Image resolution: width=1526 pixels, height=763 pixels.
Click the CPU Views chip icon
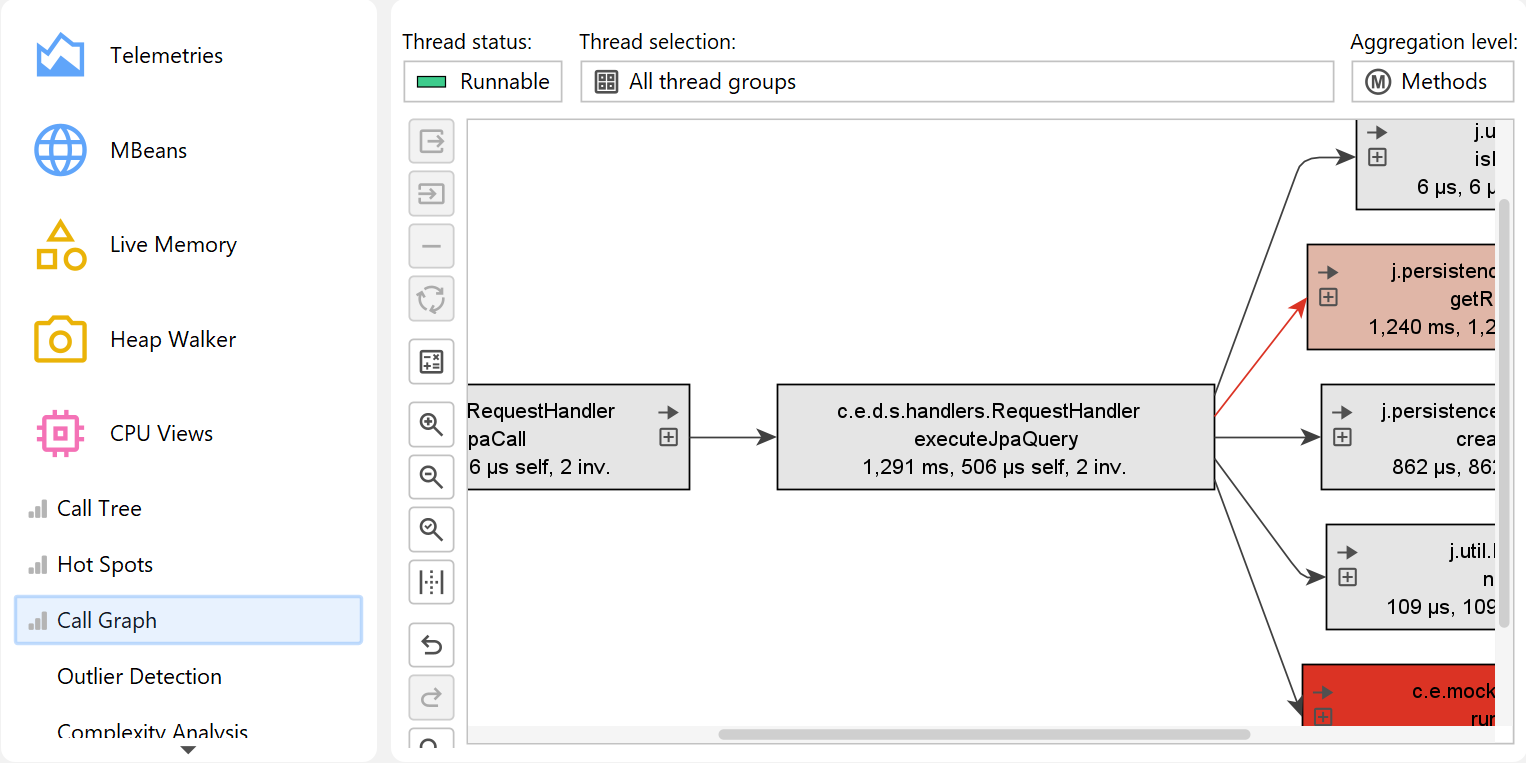coord(60,434)
